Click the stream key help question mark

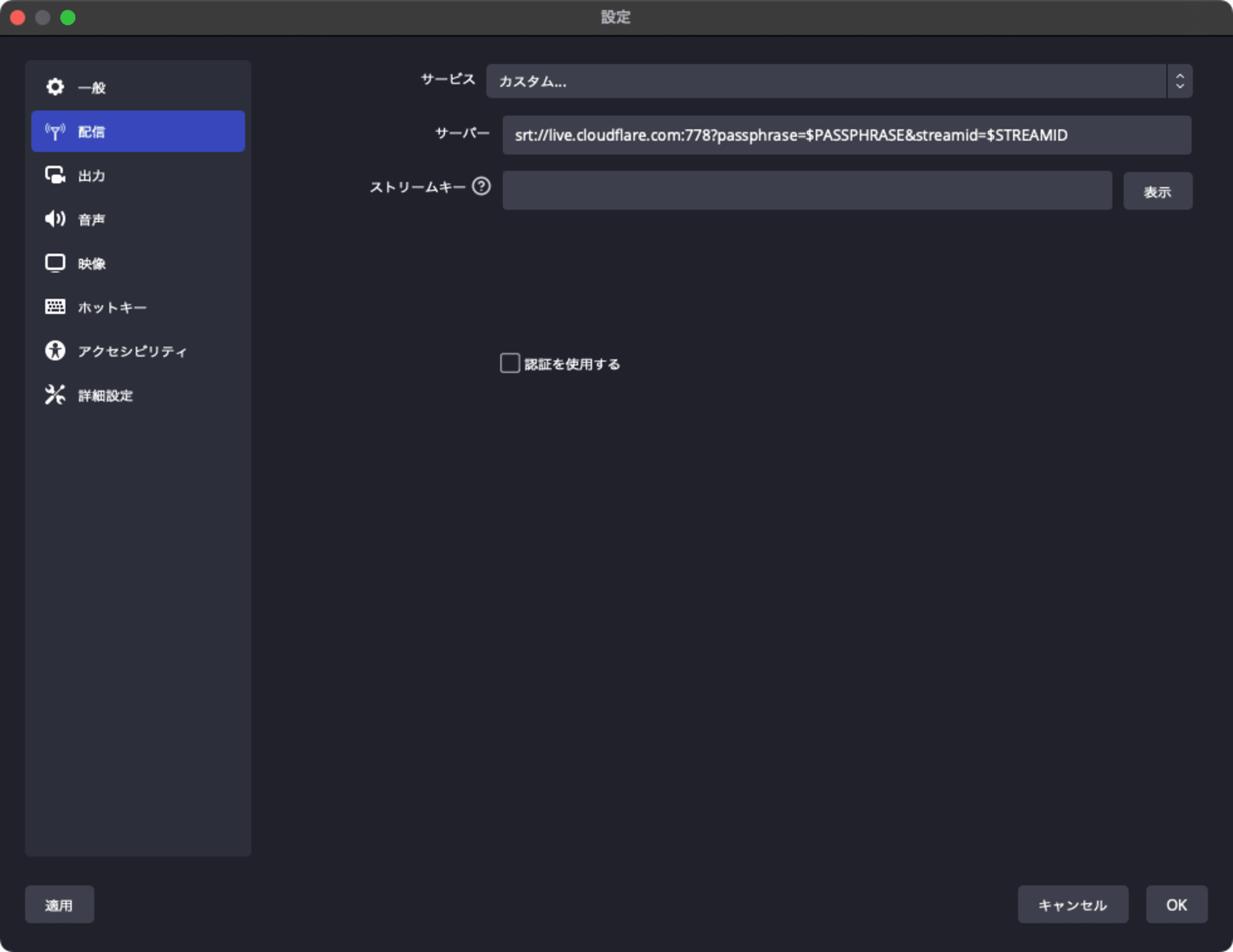pyautogui.click(x=481, y=186)
